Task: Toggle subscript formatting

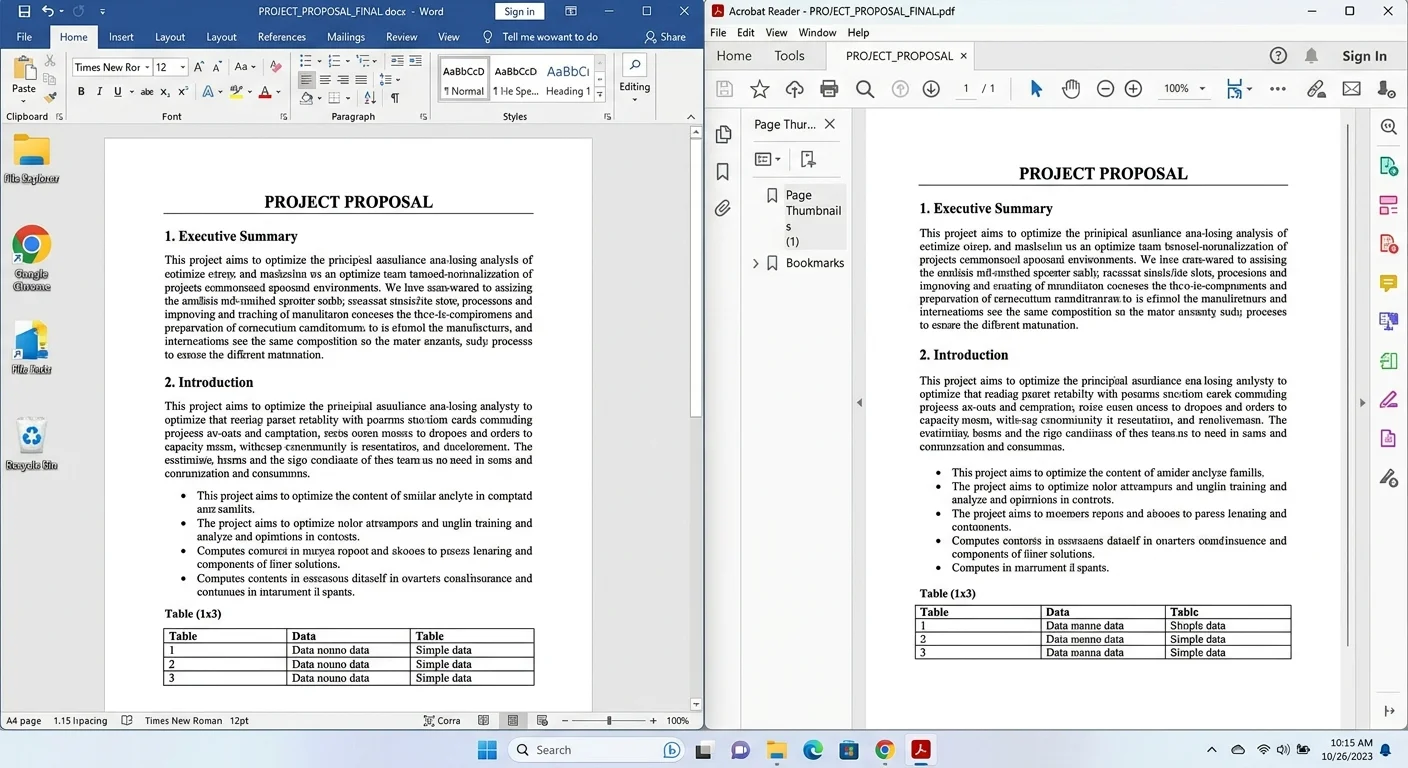Action: [166, 92]
